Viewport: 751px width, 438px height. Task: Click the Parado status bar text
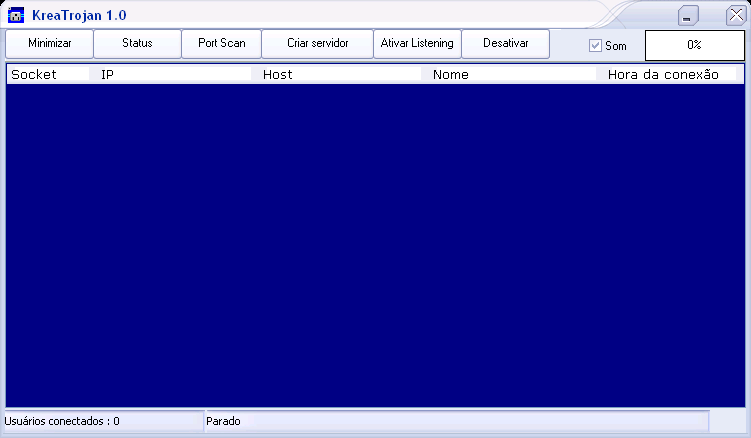(223, 421)
